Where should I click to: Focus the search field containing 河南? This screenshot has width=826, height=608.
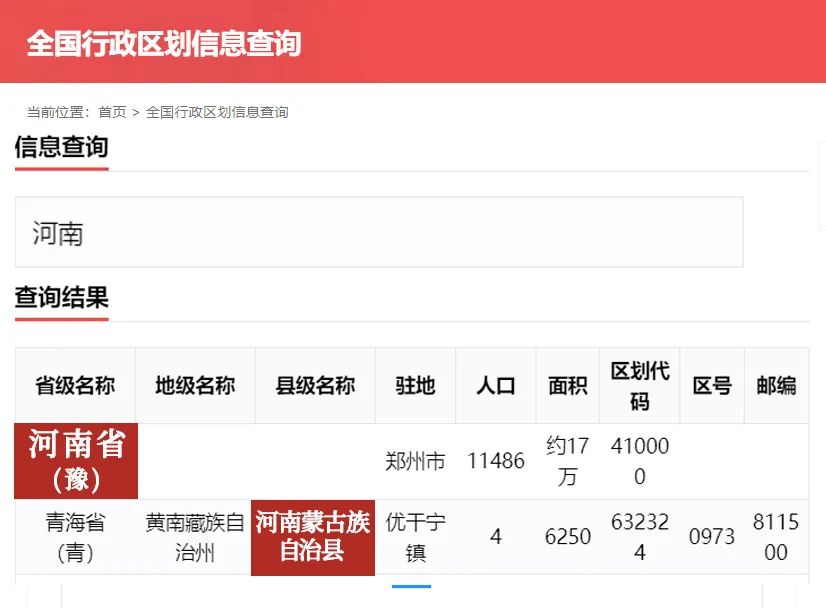tap(379, 233)
